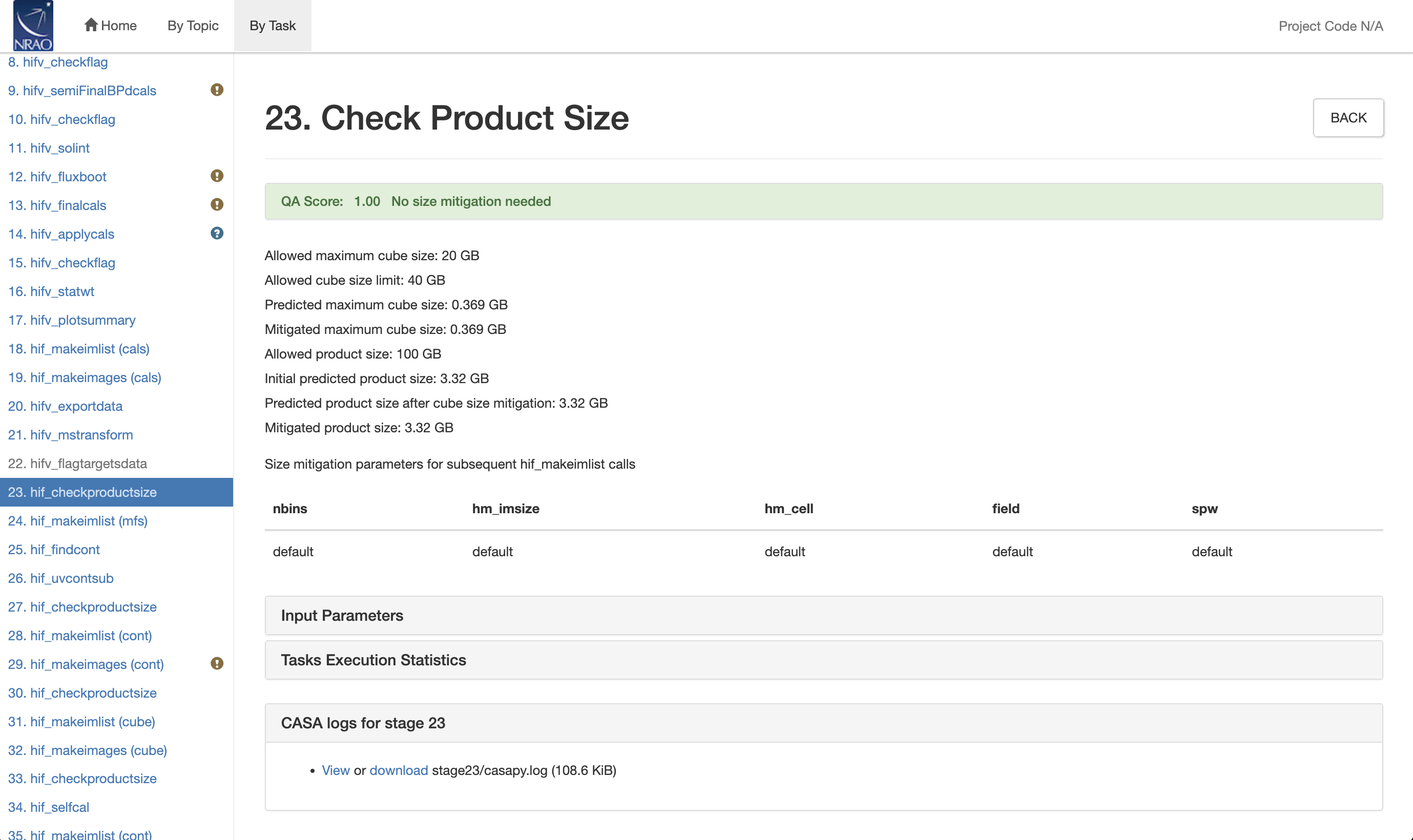
Task: Collapse CASA logs for stage 23
Action: (x=824, y=723)
